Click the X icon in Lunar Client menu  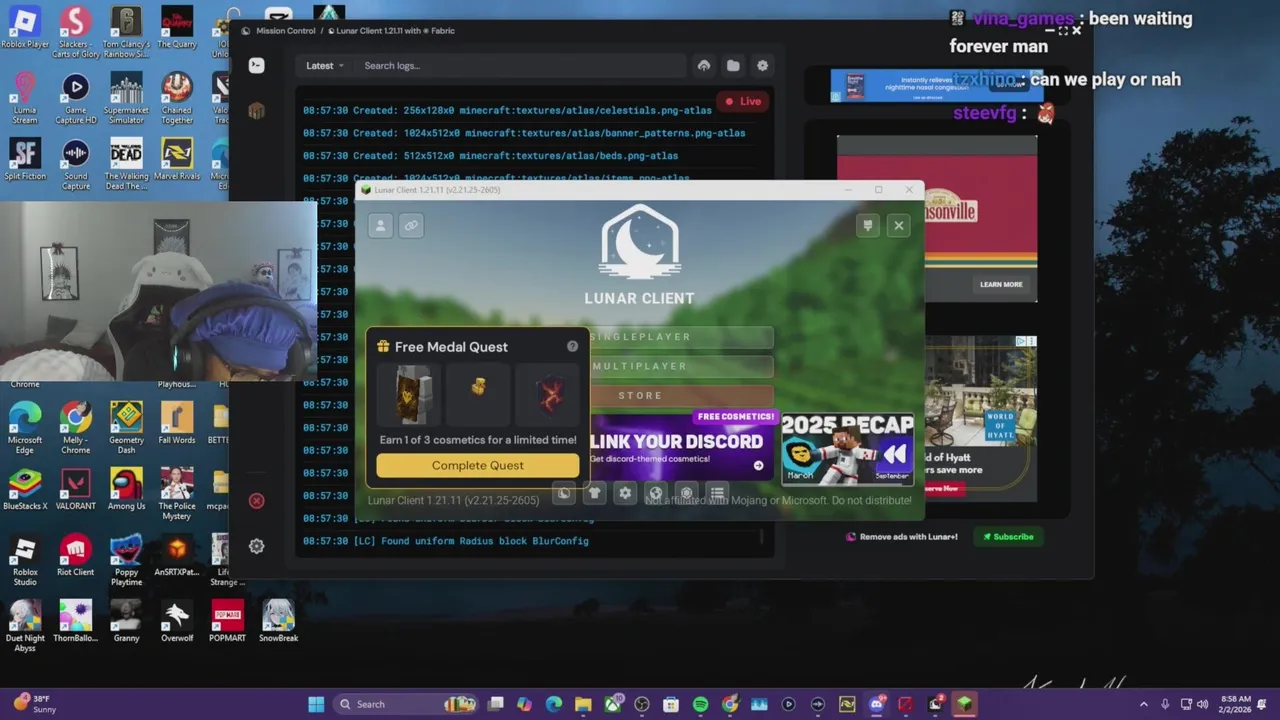pos(899,226)
